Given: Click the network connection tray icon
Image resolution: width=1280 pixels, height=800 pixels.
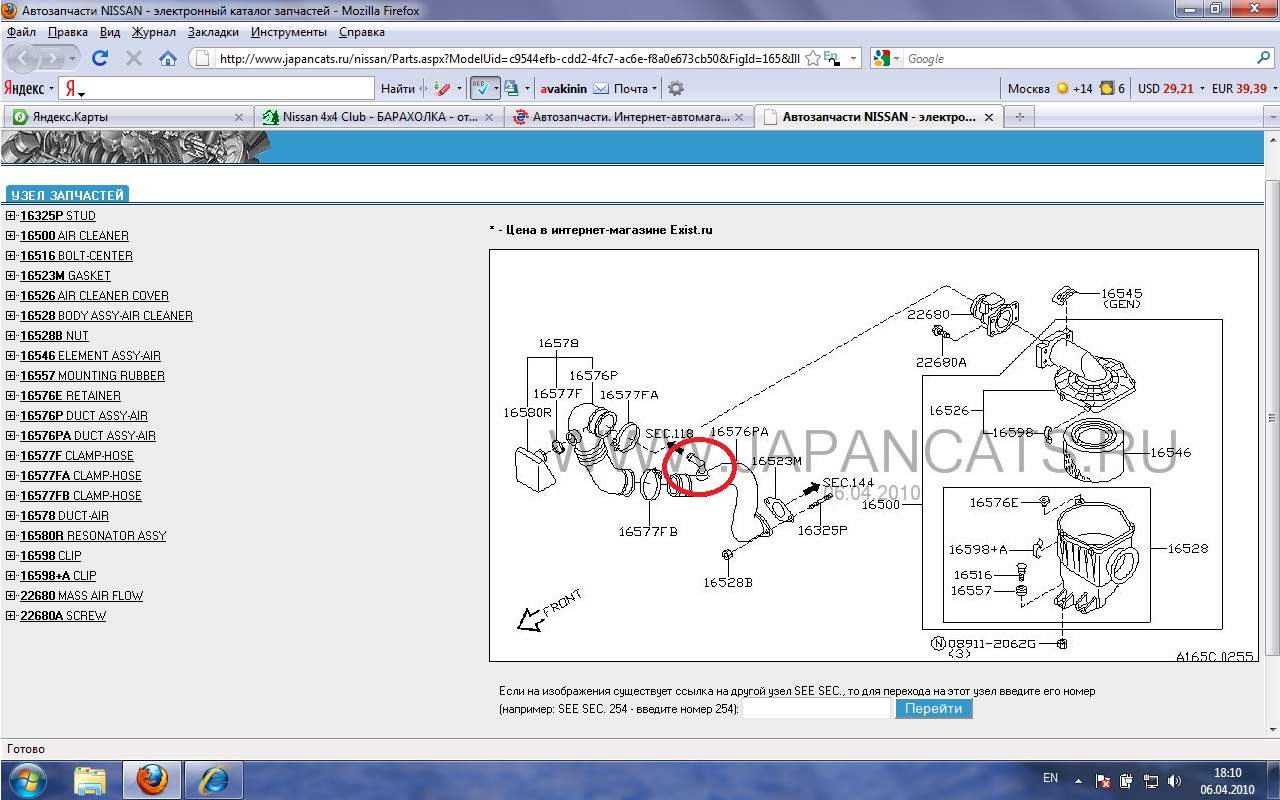Looking at the screenshot, I should [x=1150, y=780].
